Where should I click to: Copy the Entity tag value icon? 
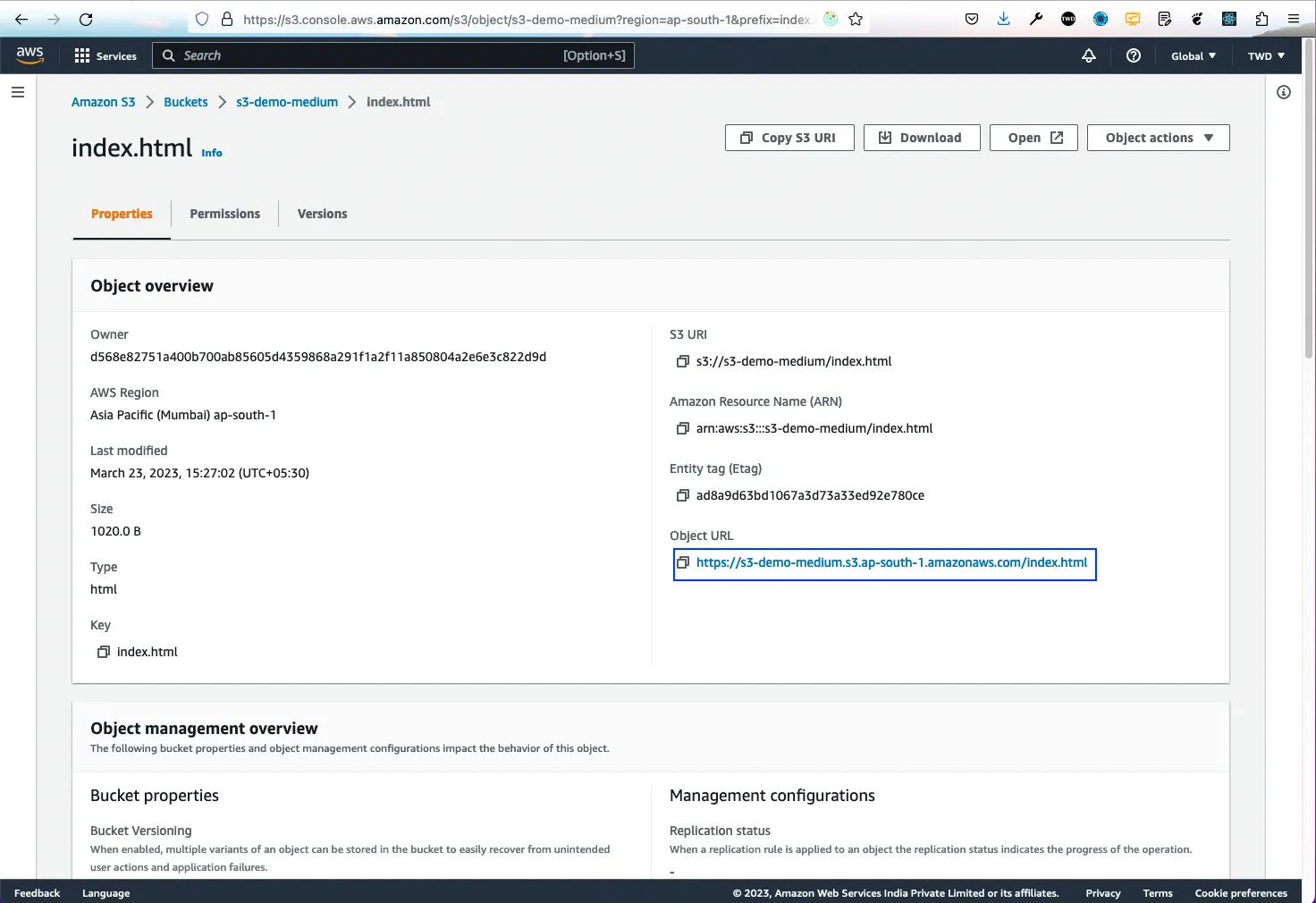click(683, 495)
